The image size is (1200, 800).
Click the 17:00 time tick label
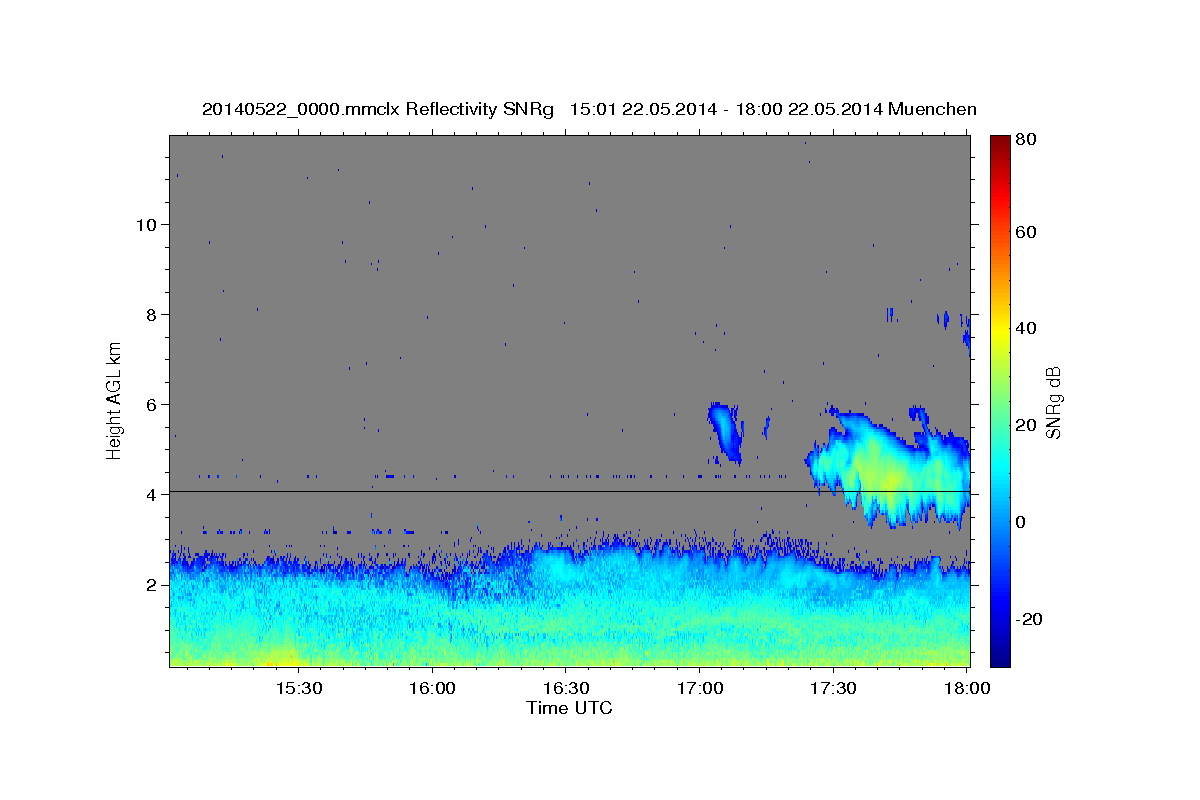point(700,689)
